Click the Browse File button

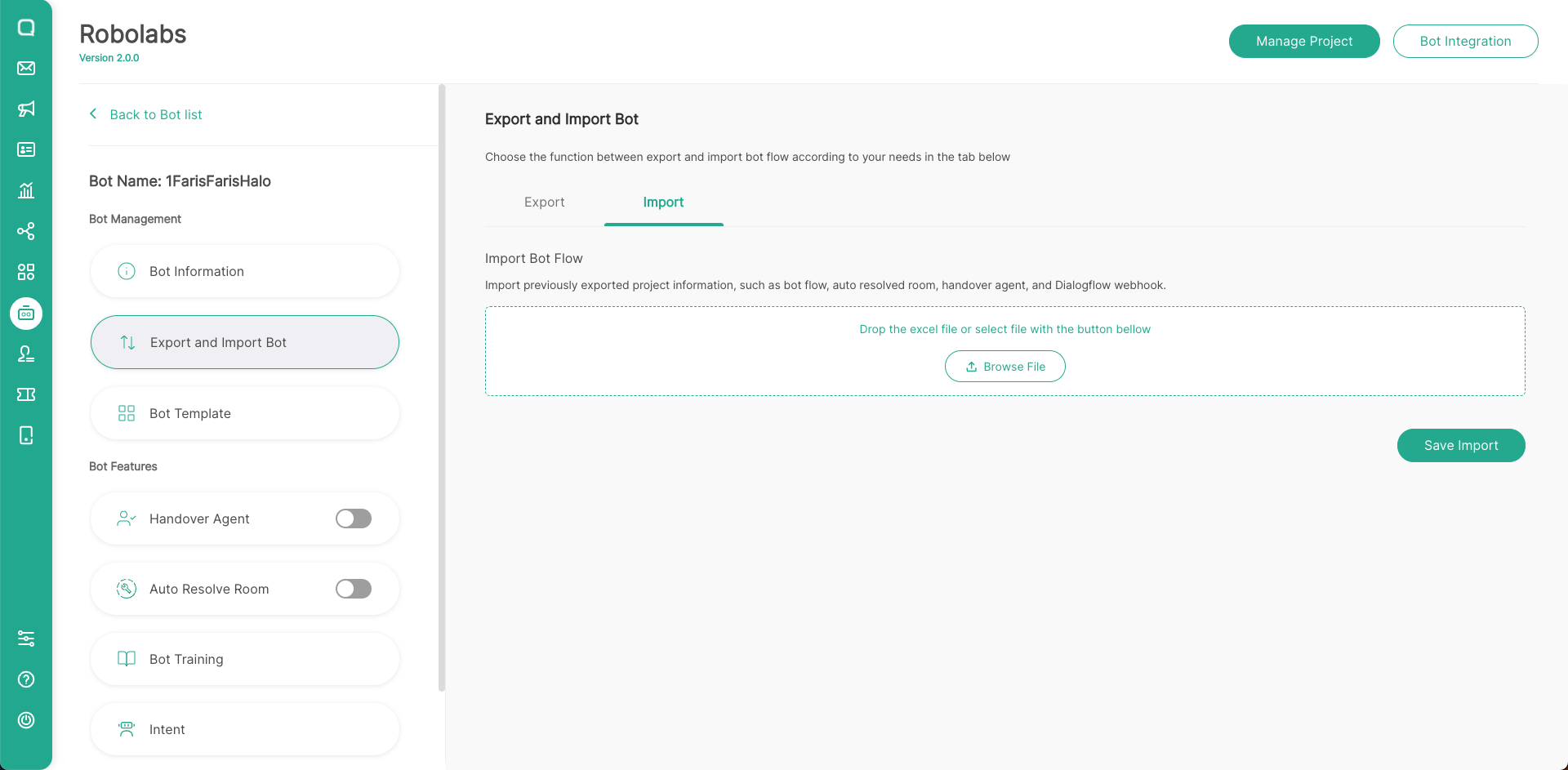[x=1004, y=367]
